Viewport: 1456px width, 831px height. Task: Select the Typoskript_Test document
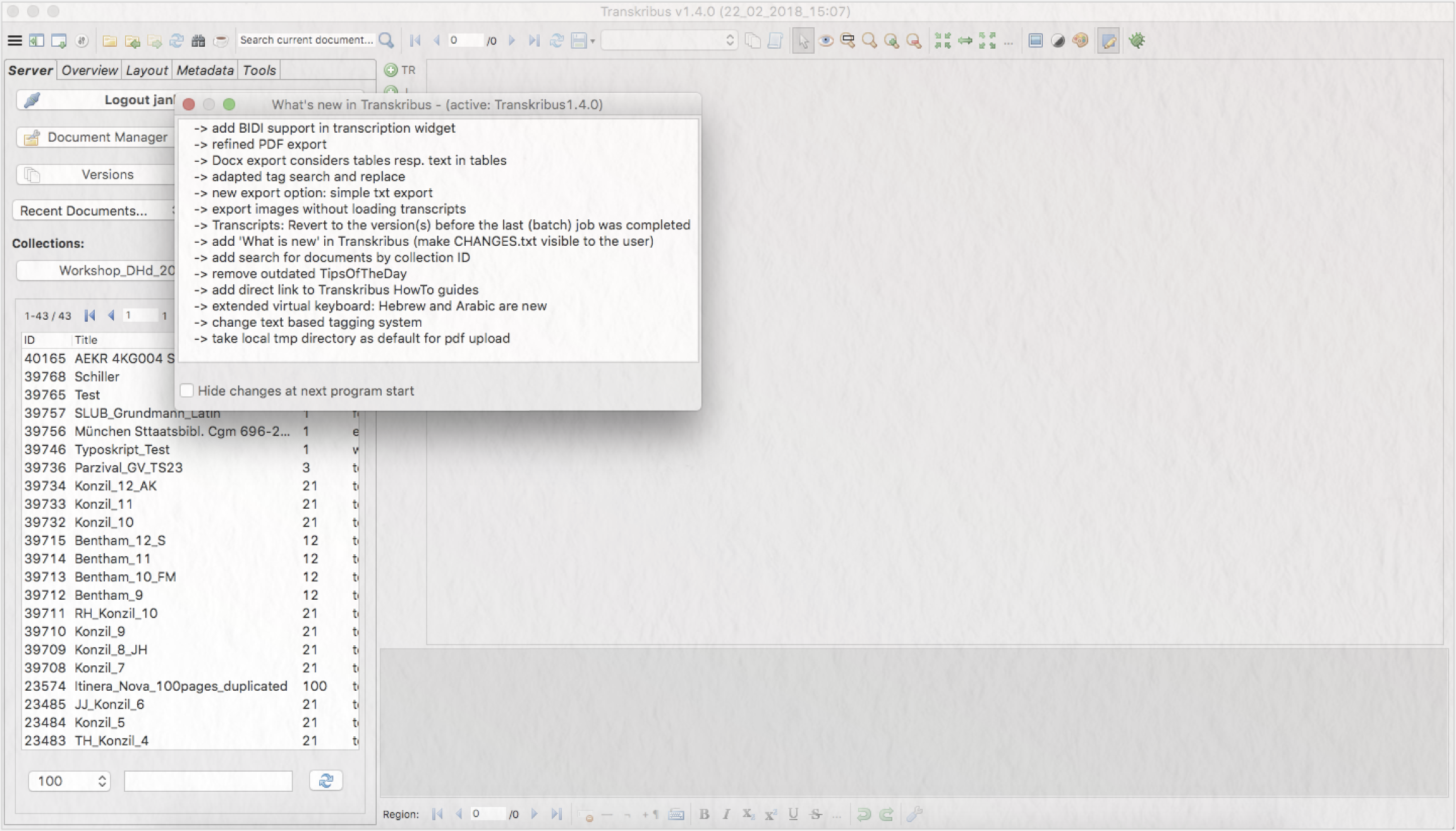(190, 450)
